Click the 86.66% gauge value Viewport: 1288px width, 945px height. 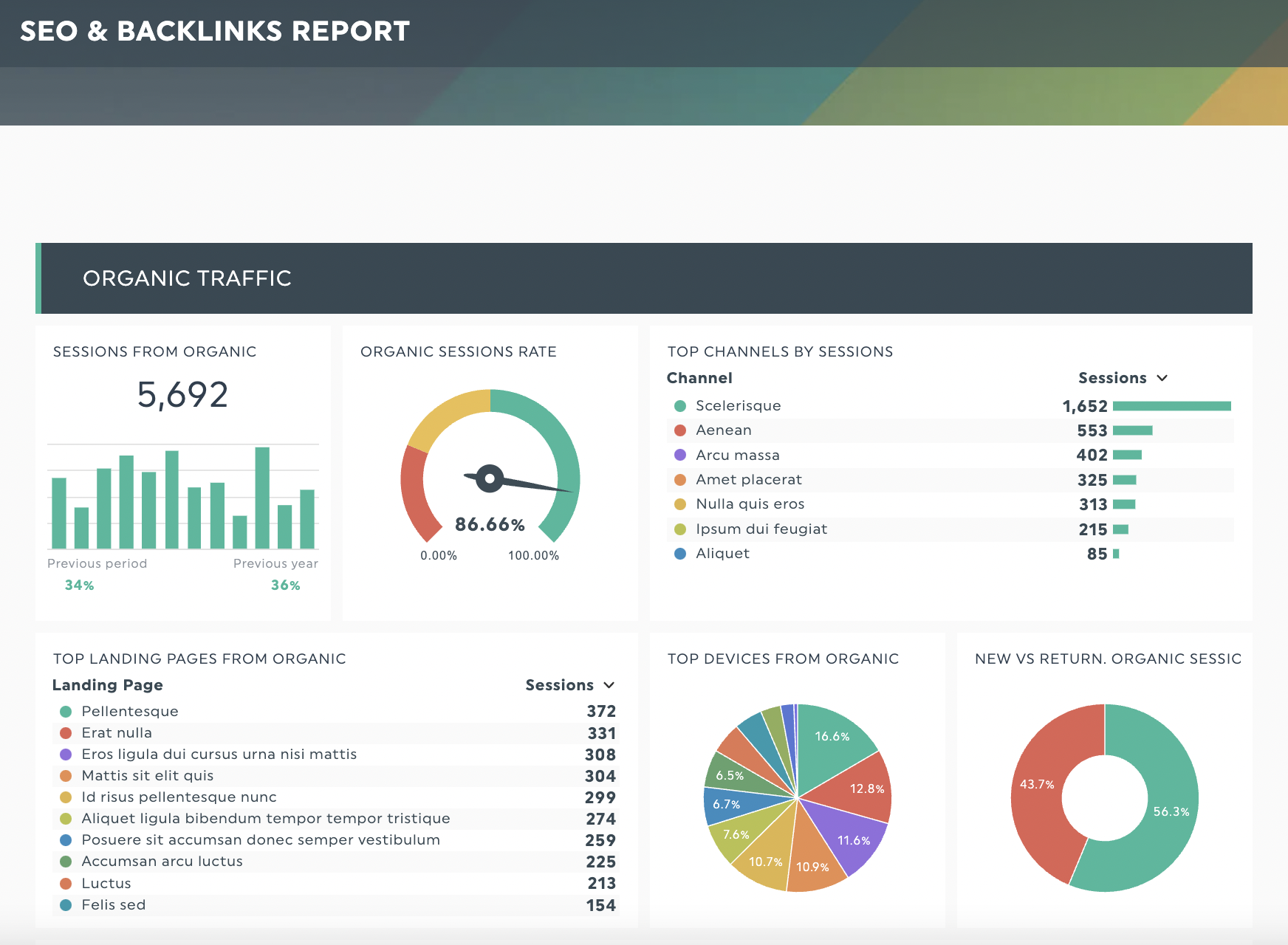(490, 525)
